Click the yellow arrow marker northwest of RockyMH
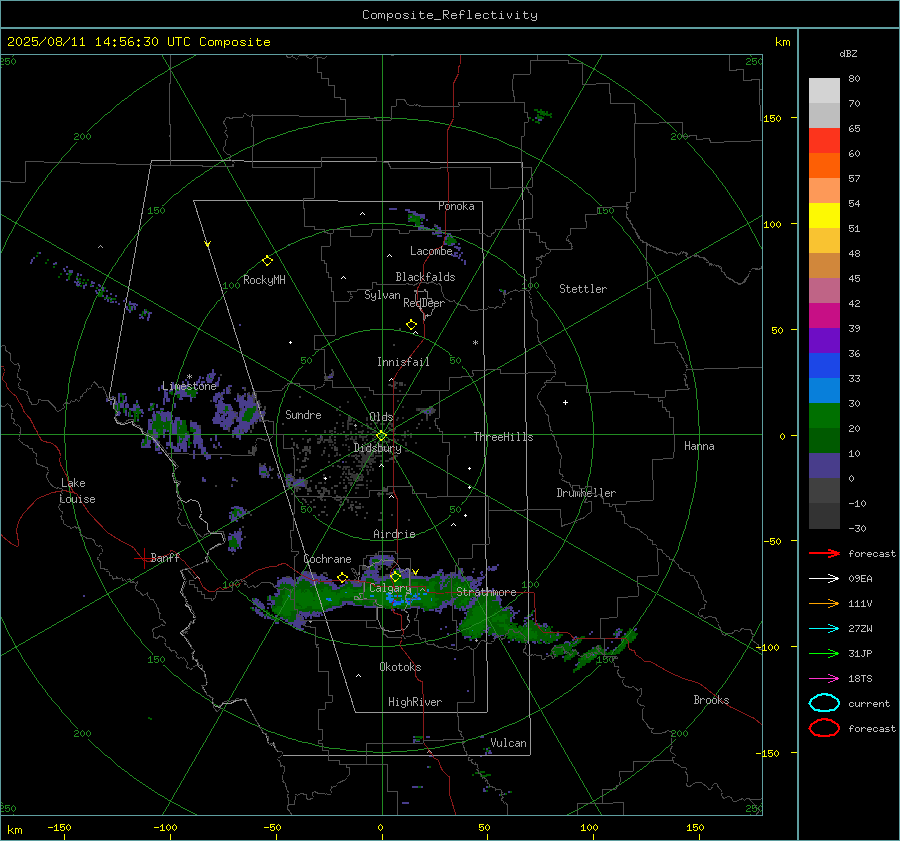The image size is (900, 841). point(208,244)
